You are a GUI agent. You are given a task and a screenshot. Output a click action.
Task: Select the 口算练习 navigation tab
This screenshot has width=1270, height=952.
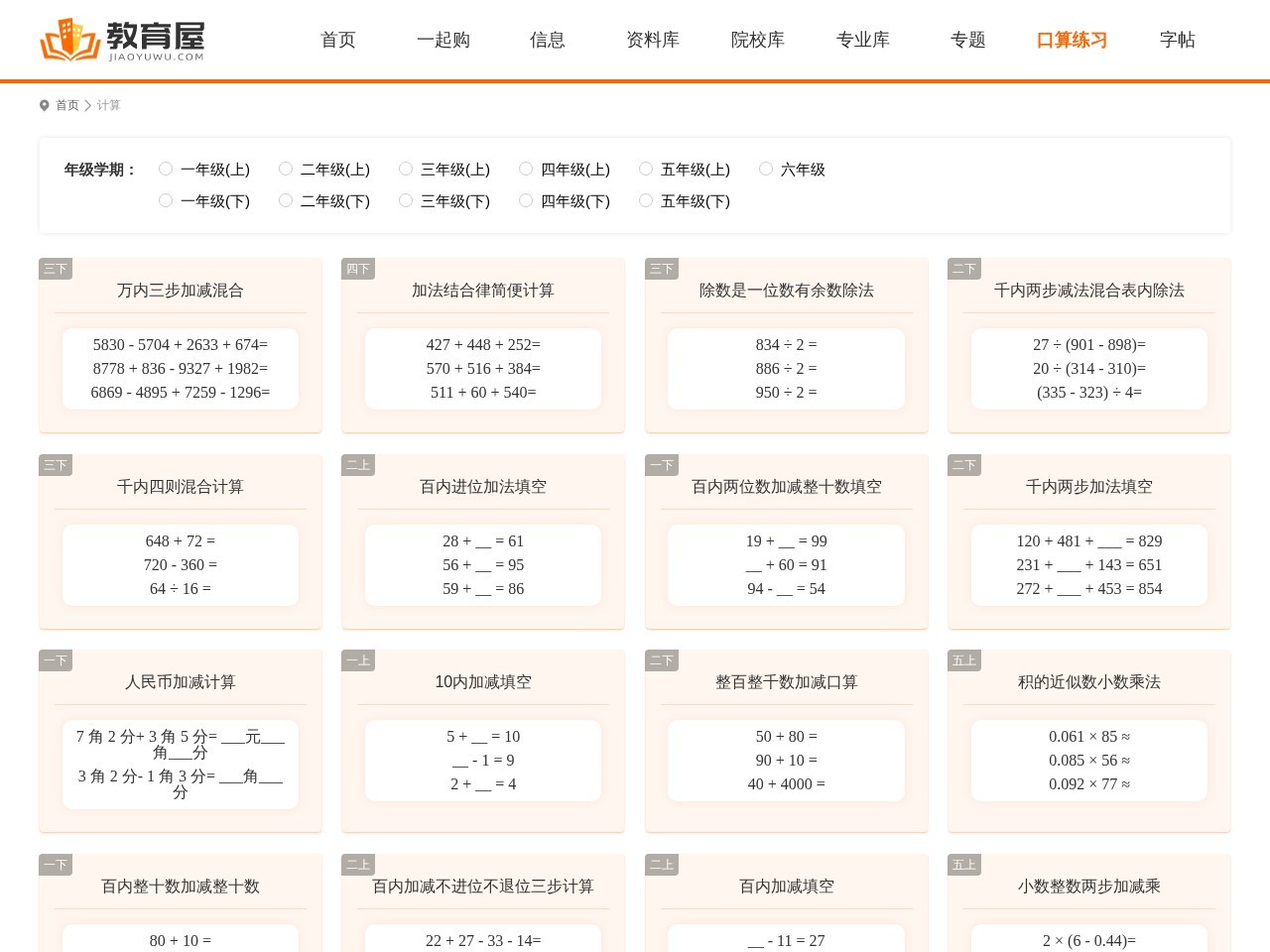1072,40
